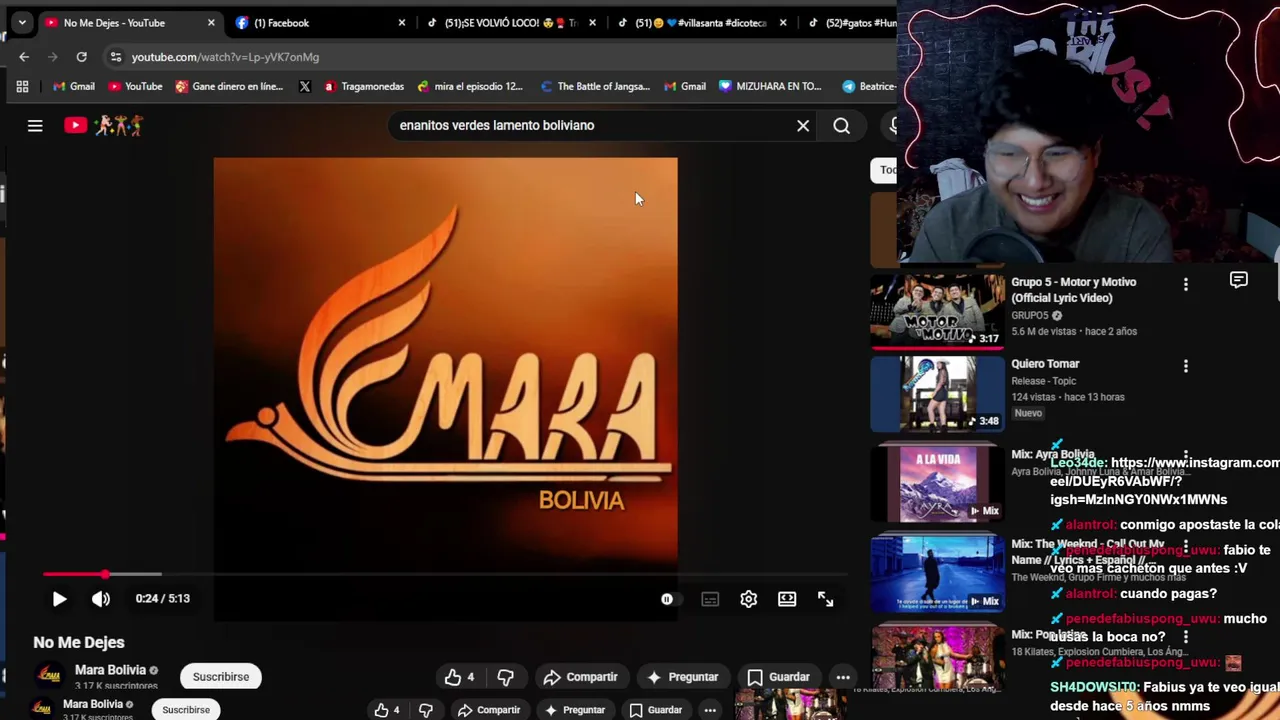
Task: Open more actions three-dot menu under the video
Action: (x=843, y=677)
